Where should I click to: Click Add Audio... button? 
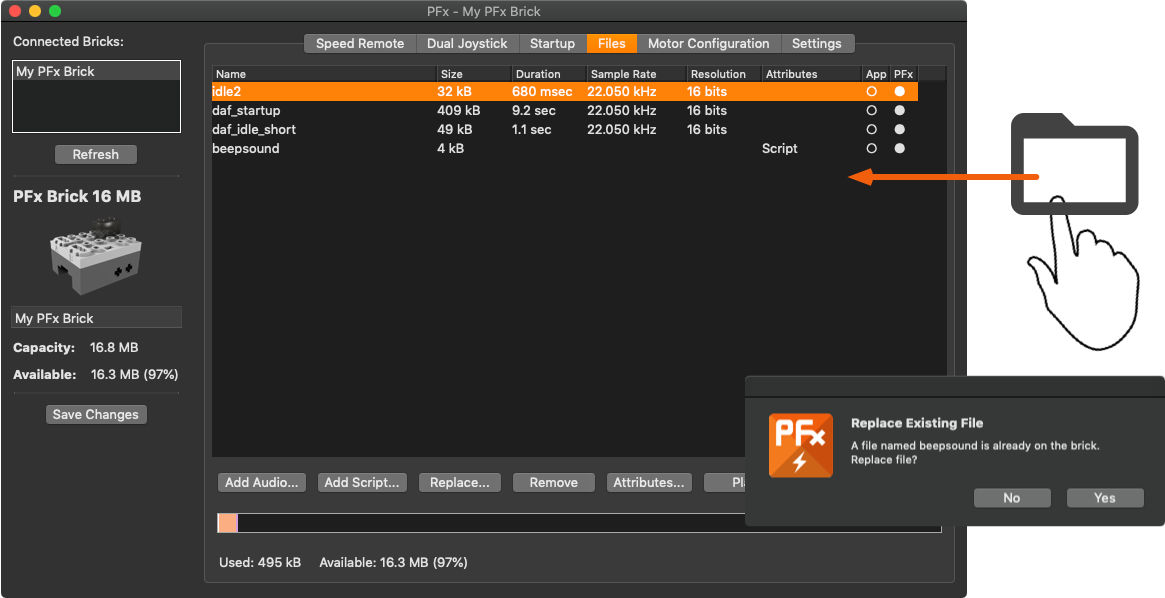tap(262, 482)
